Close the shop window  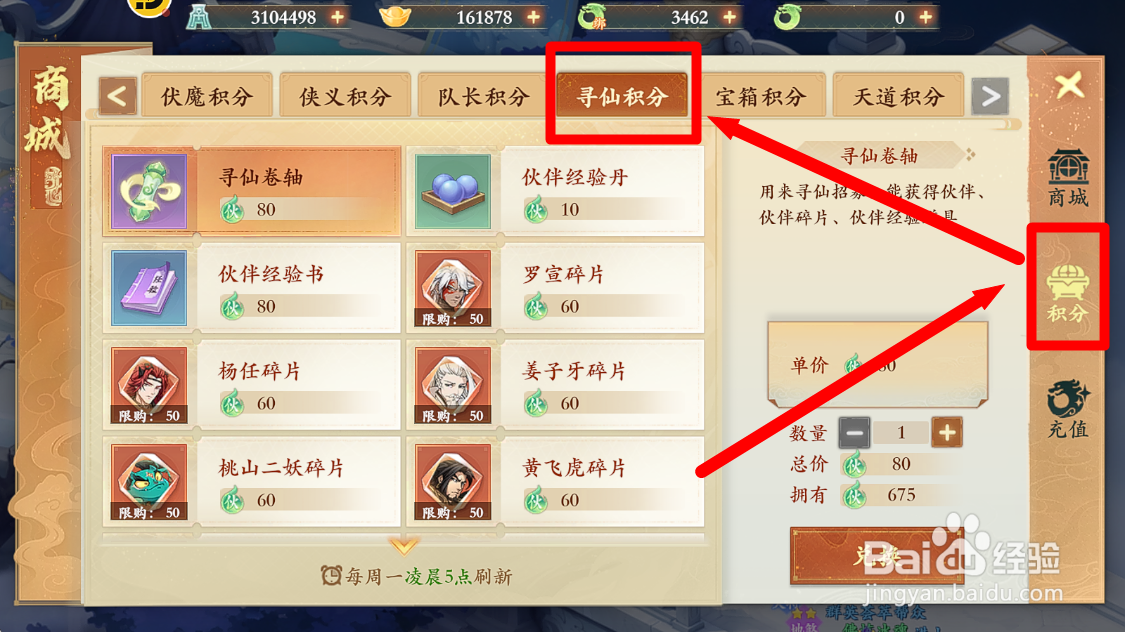click(1069, 85)
